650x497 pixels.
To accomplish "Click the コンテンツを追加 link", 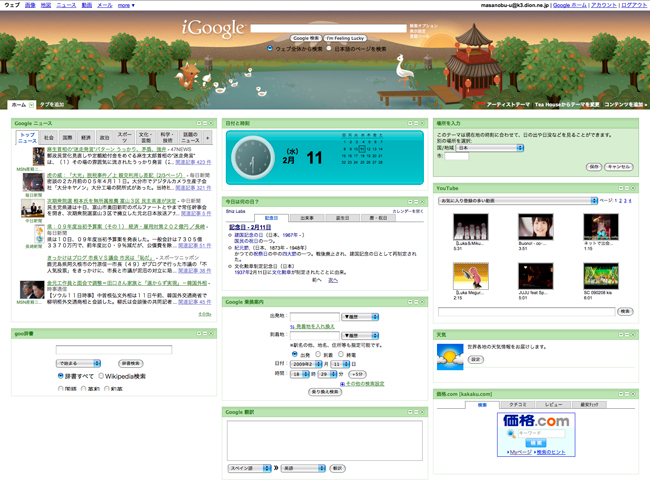I will pos(625,104).
